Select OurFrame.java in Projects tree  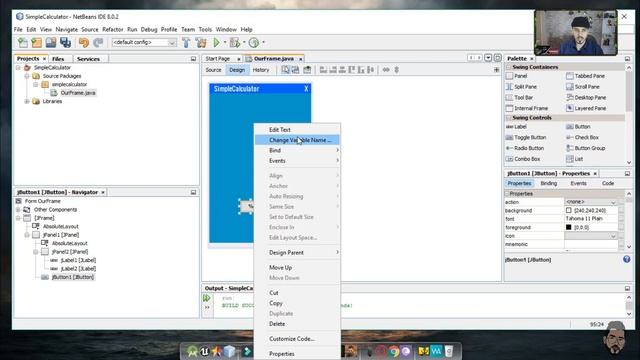78,93
